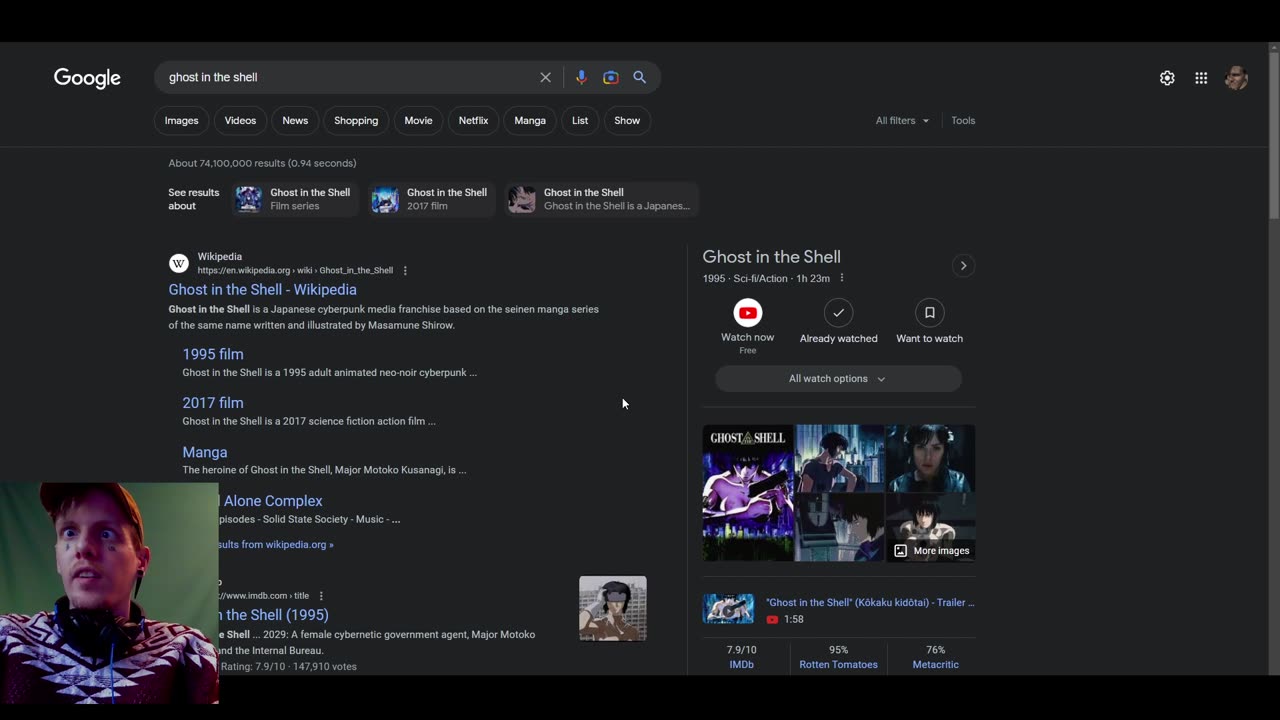
Task: Add movie to Want to watch list
Action: pos(929,313)
